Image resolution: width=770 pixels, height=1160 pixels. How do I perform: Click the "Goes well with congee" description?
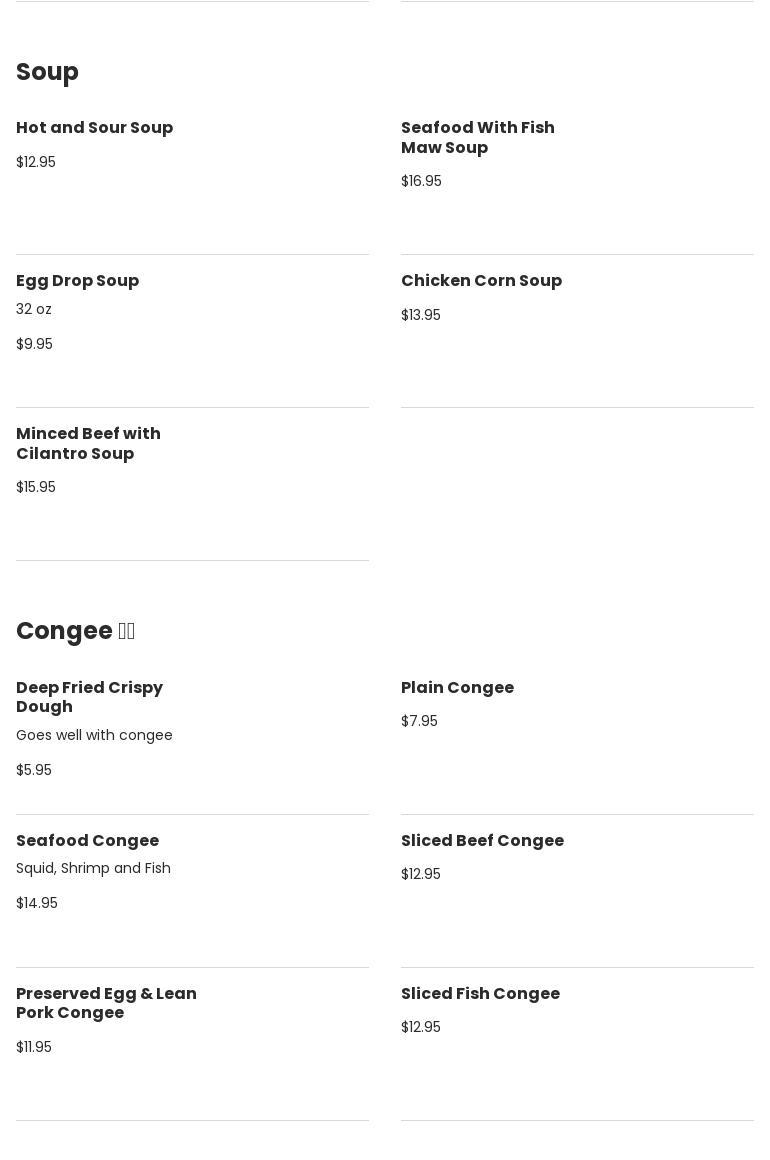coord(94,736)
